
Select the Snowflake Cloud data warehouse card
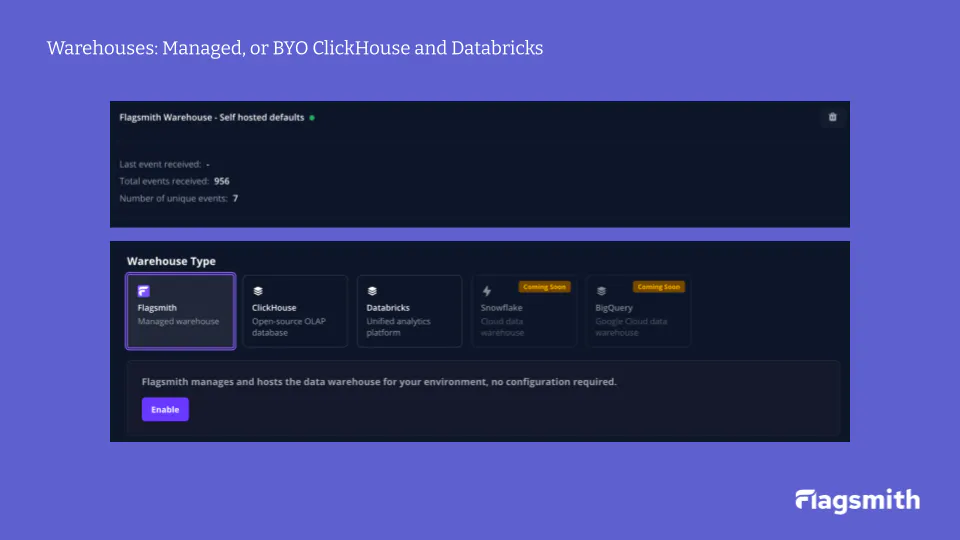point(524,311)
